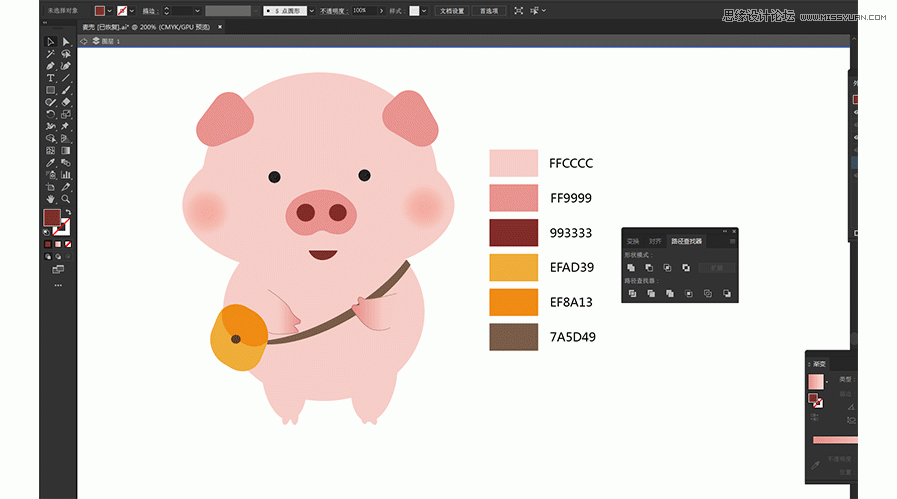Screen dimensions: 897x499
Task: Swap fill and stroke colors
Action: pyautogui.click(x=67, y=212)
